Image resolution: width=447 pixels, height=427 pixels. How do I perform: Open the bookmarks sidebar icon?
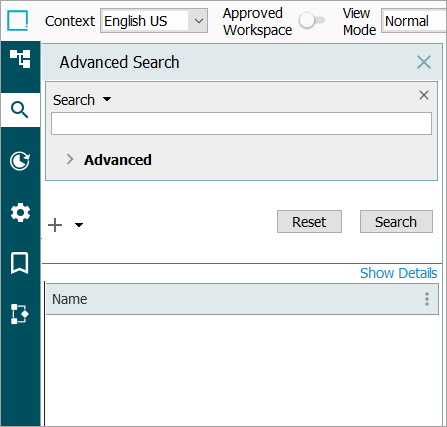click(x=20, y=263)
